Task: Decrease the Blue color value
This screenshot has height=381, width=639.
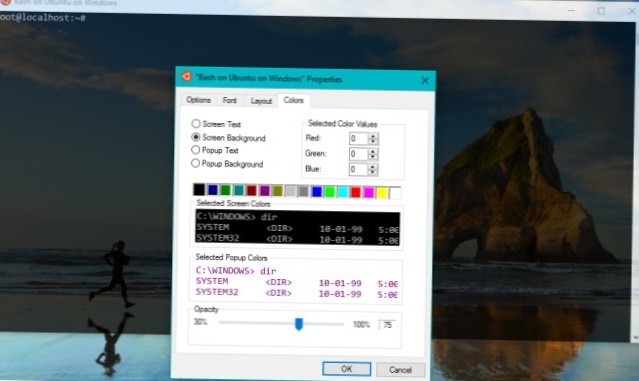Action: tap(373, 172)
